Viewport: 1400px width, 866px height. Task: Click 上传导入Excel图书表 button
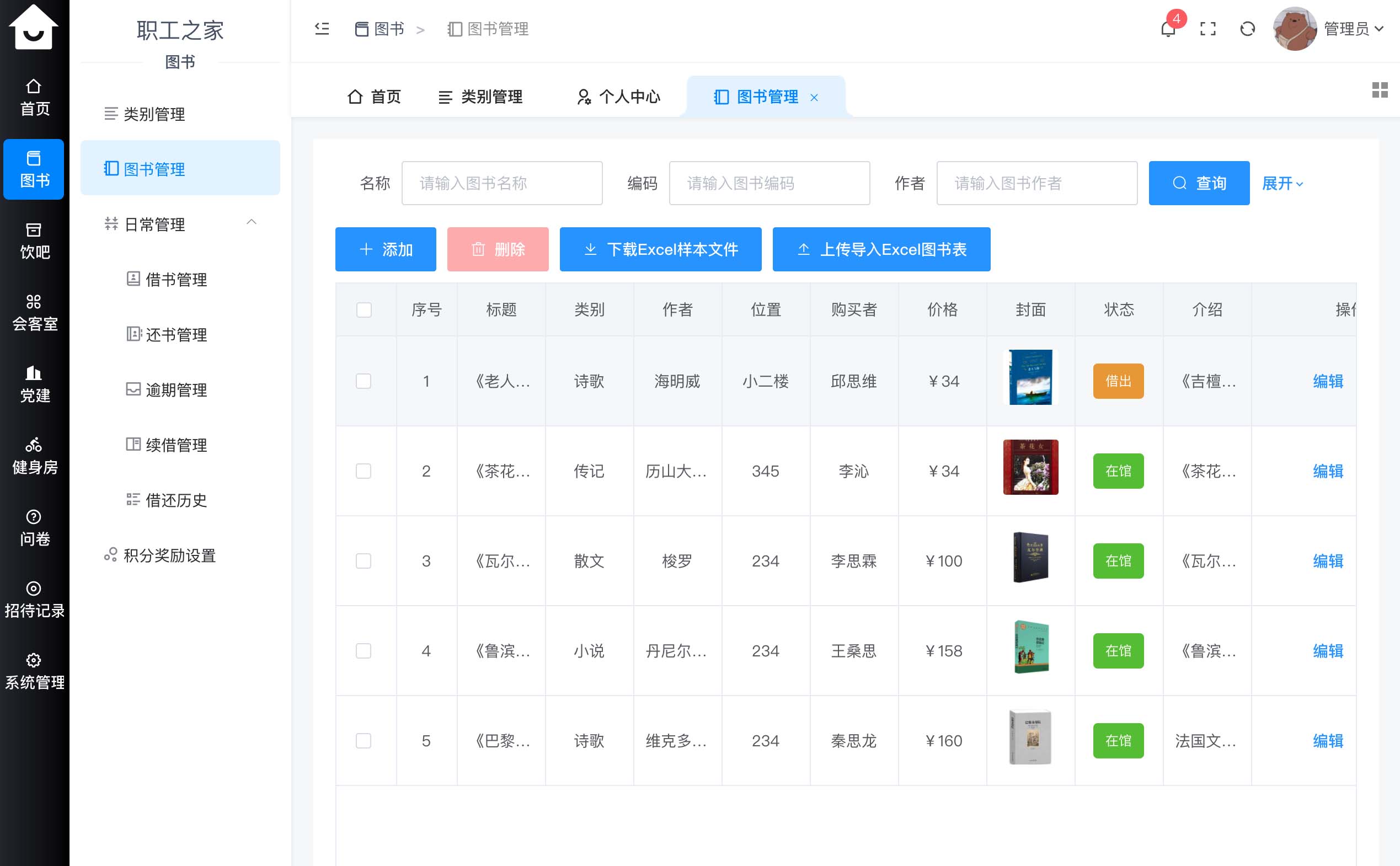pyautogui.click(x=881, y=249)
